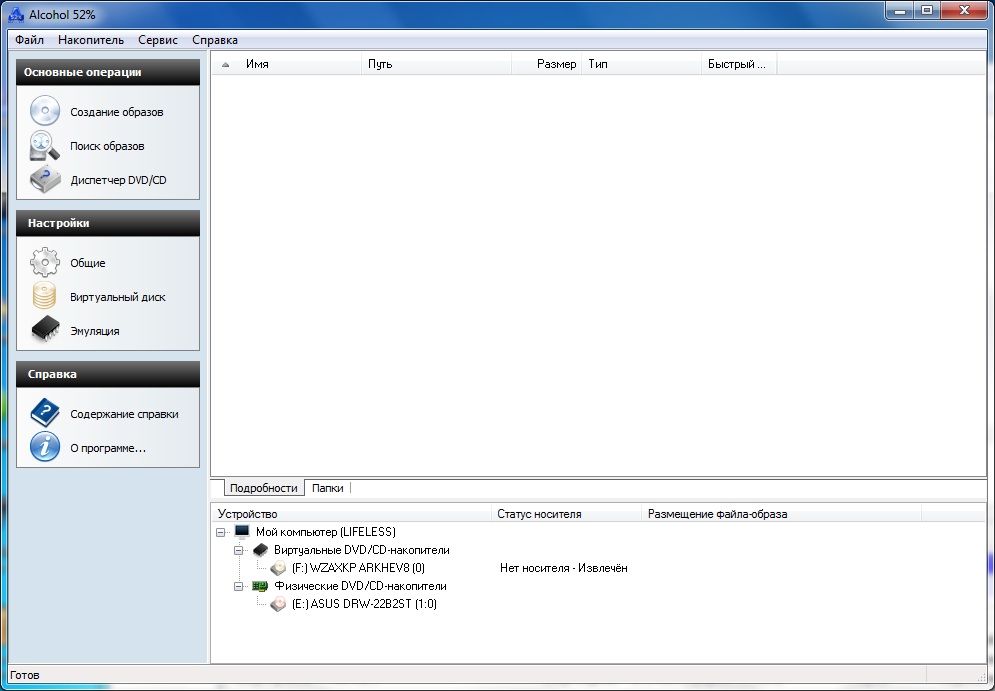Click the Настройки panel header

point(108,223)
